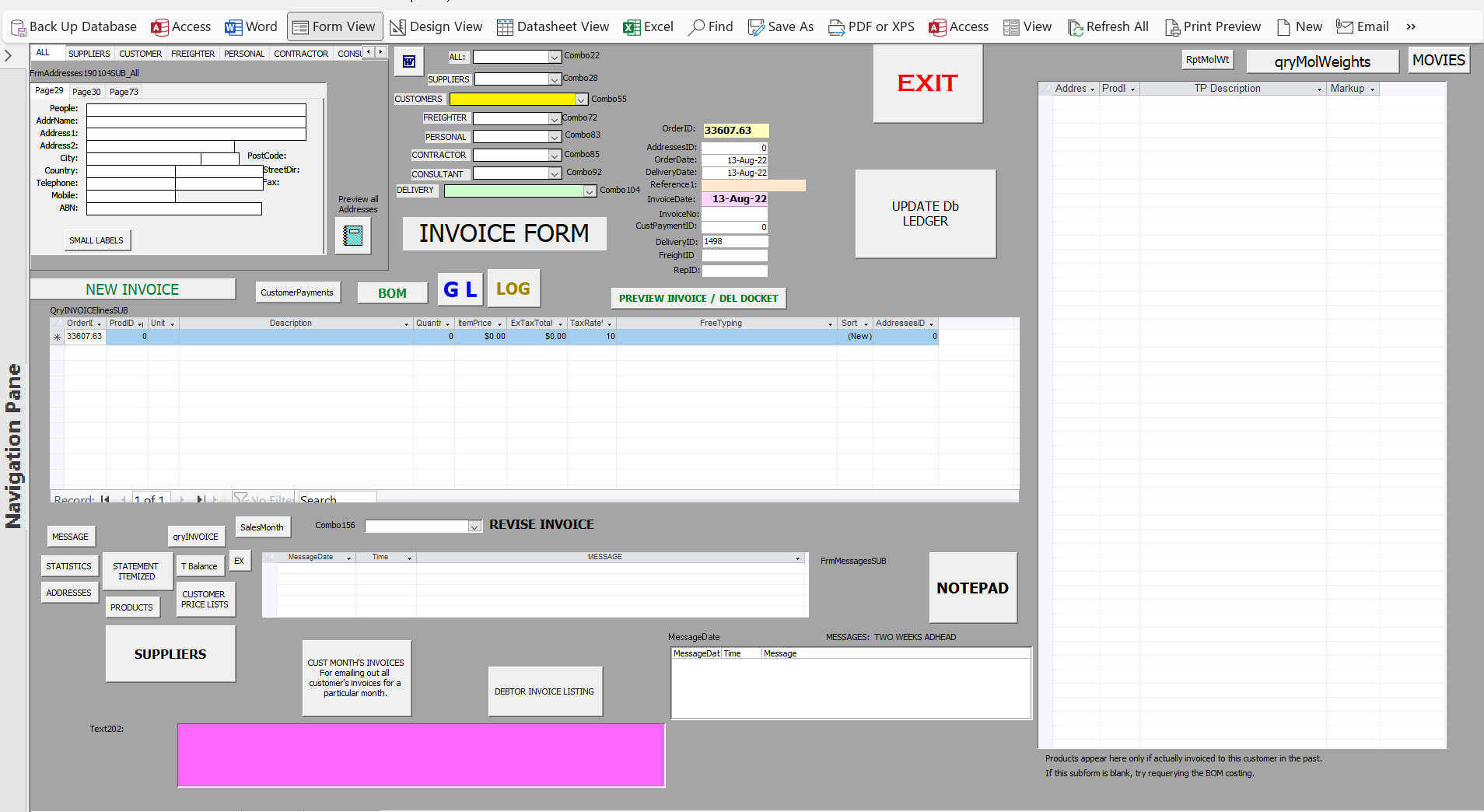Image resolution: width=1484 pixels, height=812 pixels.
Task: Select the PERSONAL addresses tab
Action: (x=244, y=54)
